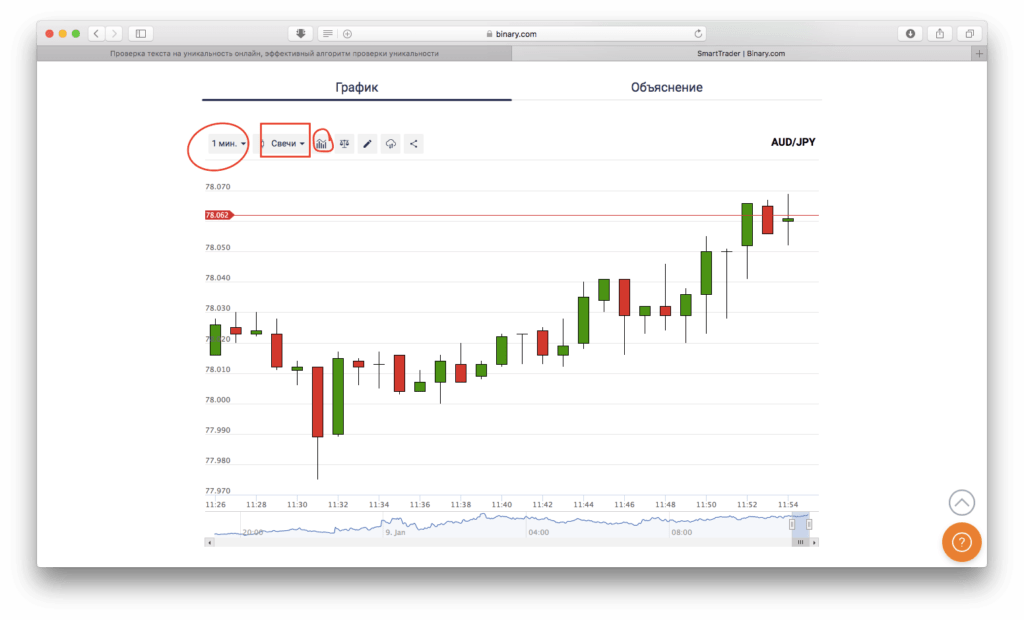Open a new tab with plus button
Image resolution: width=1024 pixels, height=620 pixels.
[979, 54]
